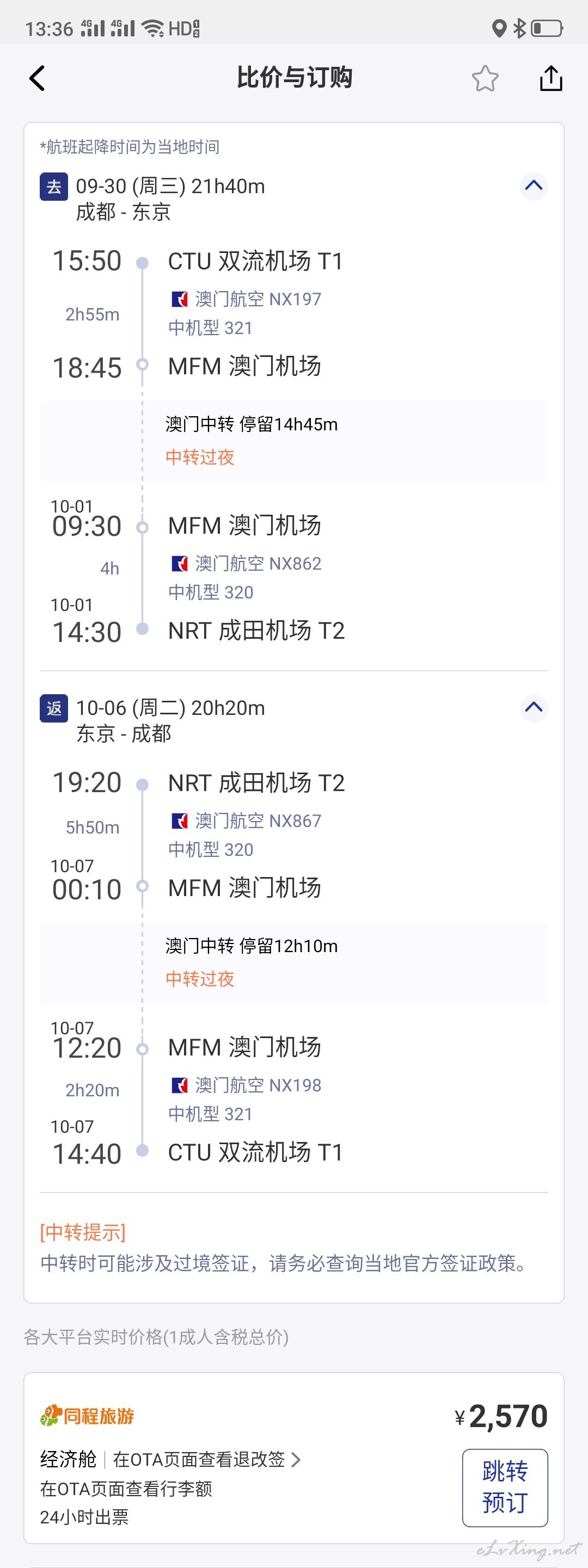Tap the back arrow icon
Viewport: 588px width, 1568px height.
click(x=37, y=78)
